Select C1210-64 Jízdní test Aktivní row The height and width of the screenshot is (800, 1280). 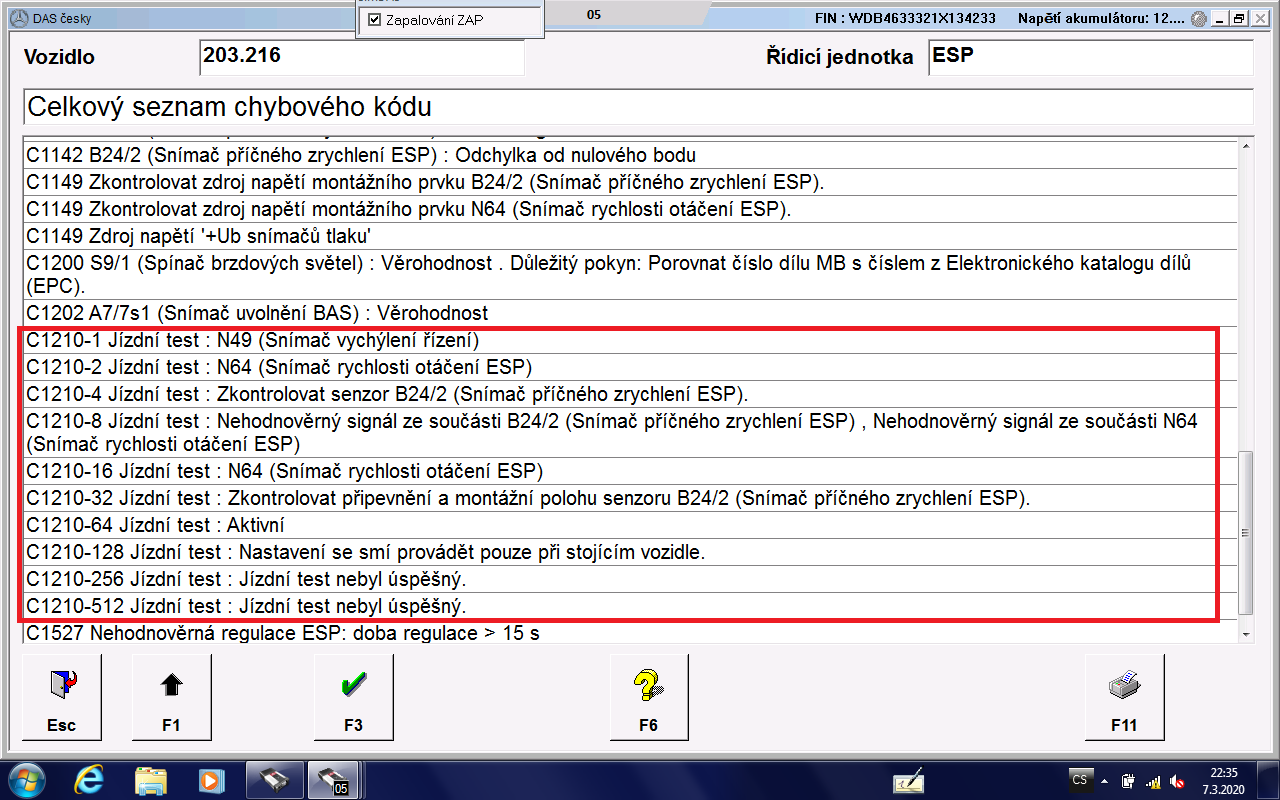coord(629,525)
